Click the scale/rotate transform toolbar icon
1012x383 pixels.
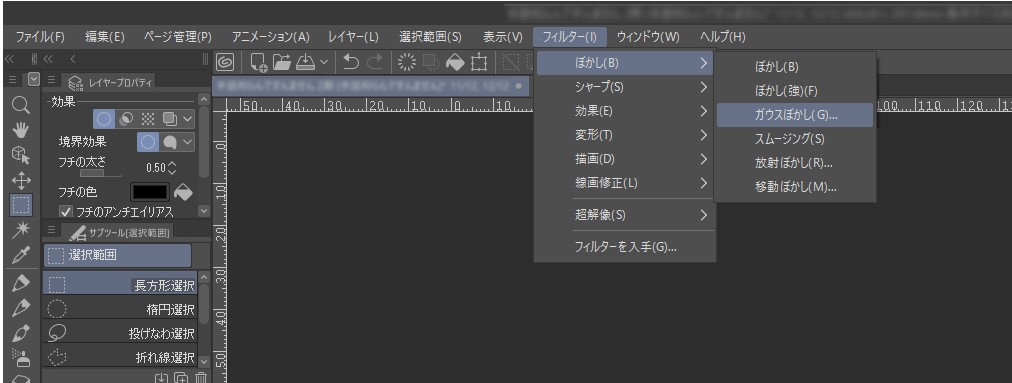point(479,62)
